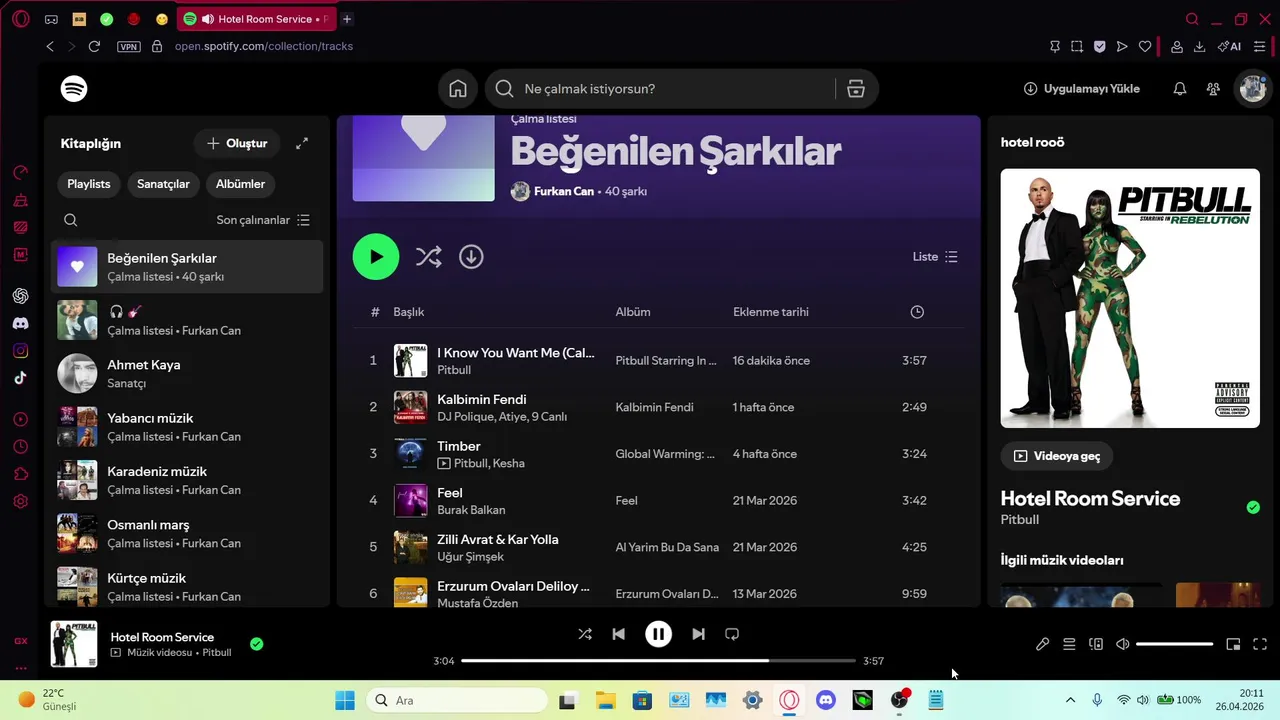Search in library magnifier icon
Viewport: 1280px width, 720px height.
click(70, 220)
